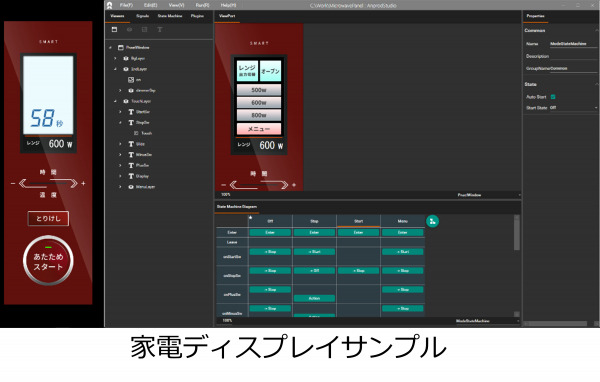Screen dimensions: 600x382
Task: Click the Name input field
Action: coord(573,44)
